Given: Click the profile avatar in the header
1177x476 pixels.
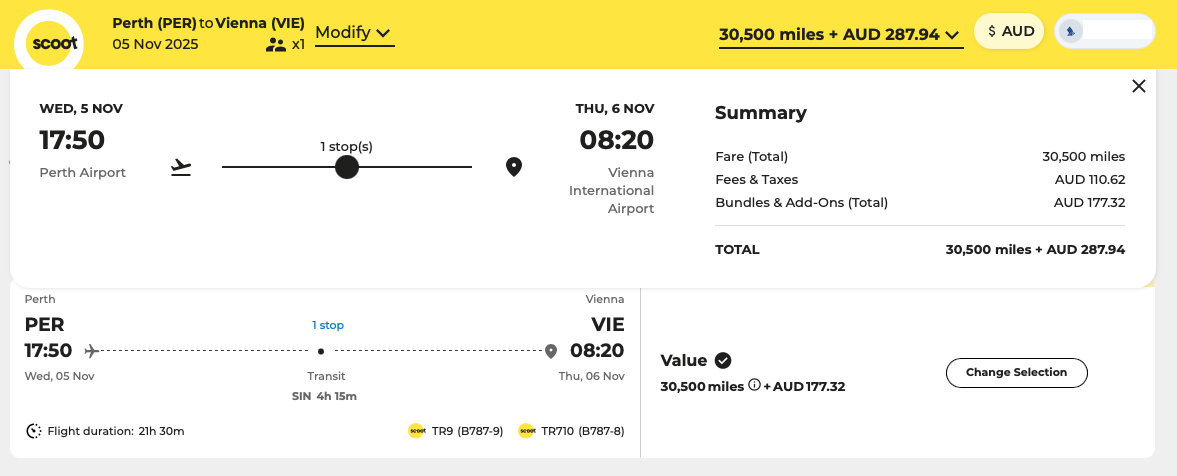Looking at the screenshot, I should (1070, 31).
